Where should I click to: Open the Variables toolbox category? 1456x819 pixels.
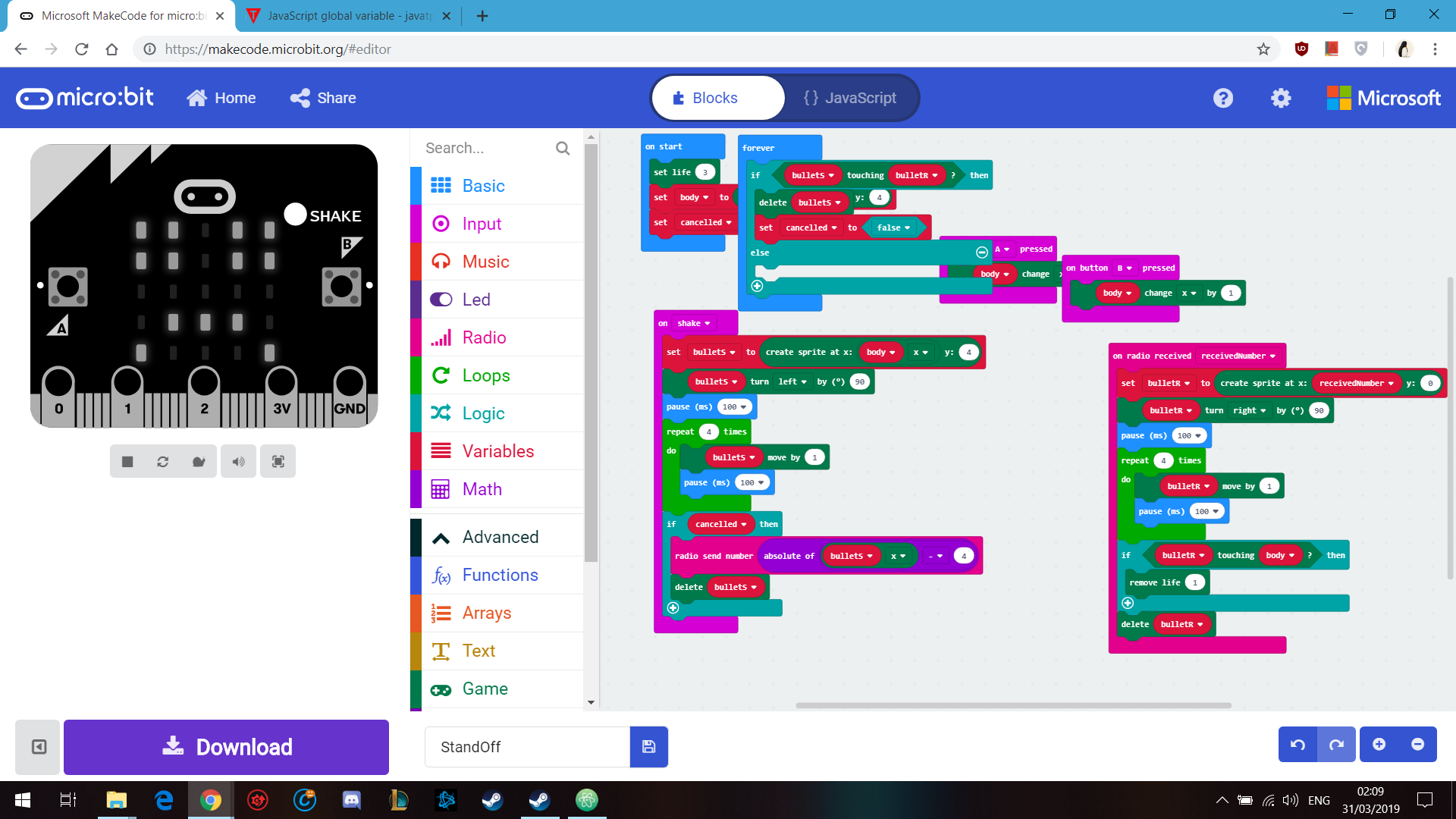click(497, 451)
